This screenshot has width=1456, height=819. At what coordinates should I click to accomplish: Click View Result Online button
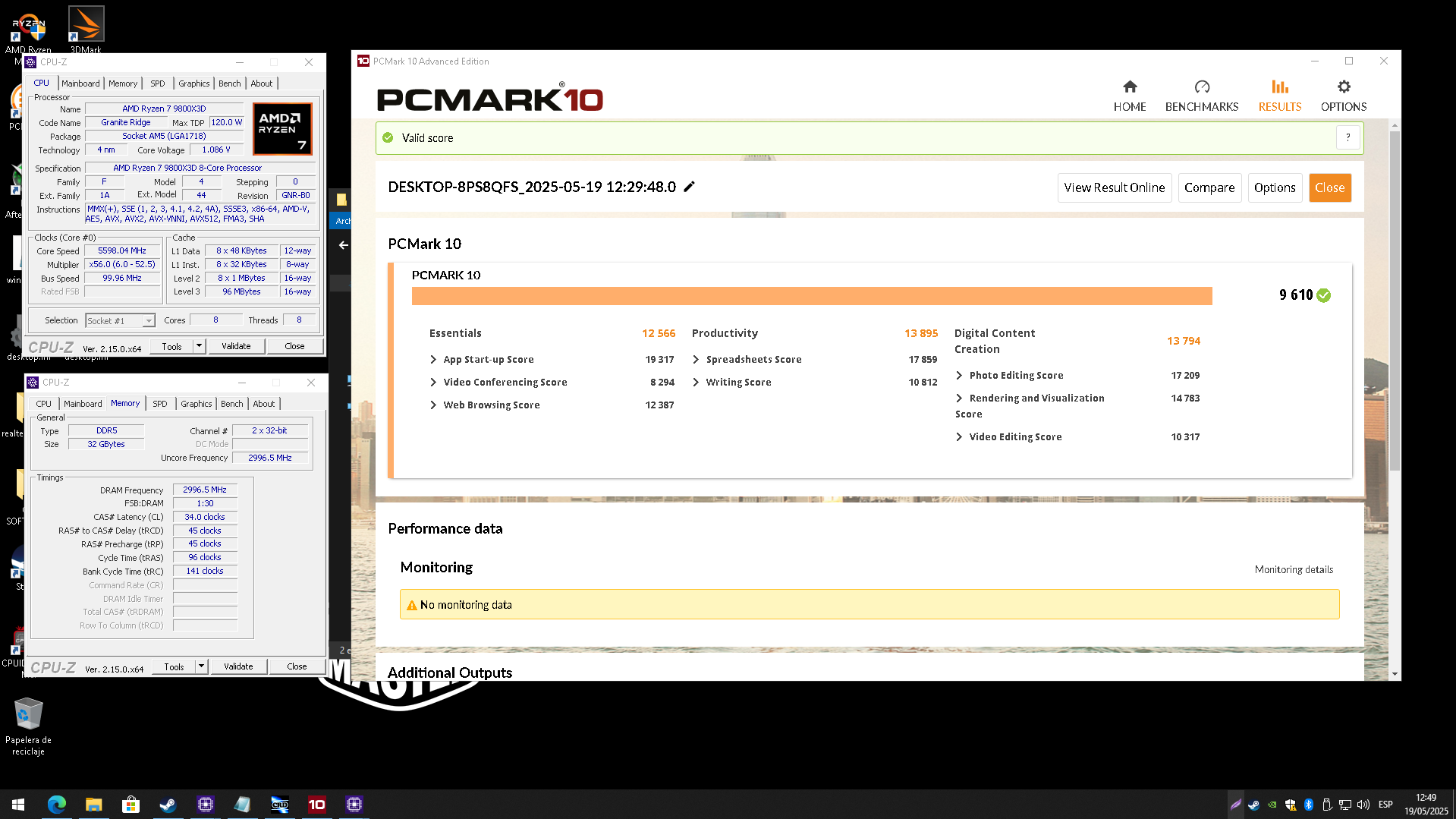coord(1115,187)
